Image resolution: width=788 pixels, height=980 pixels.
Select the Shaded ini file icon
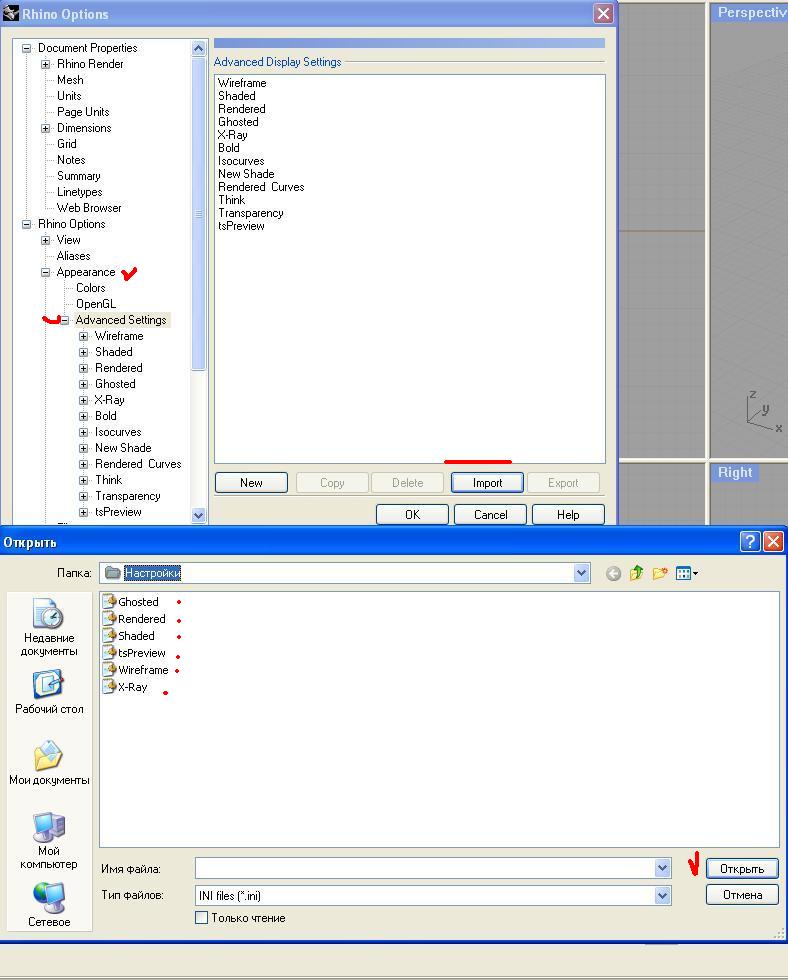click(109, 635)
